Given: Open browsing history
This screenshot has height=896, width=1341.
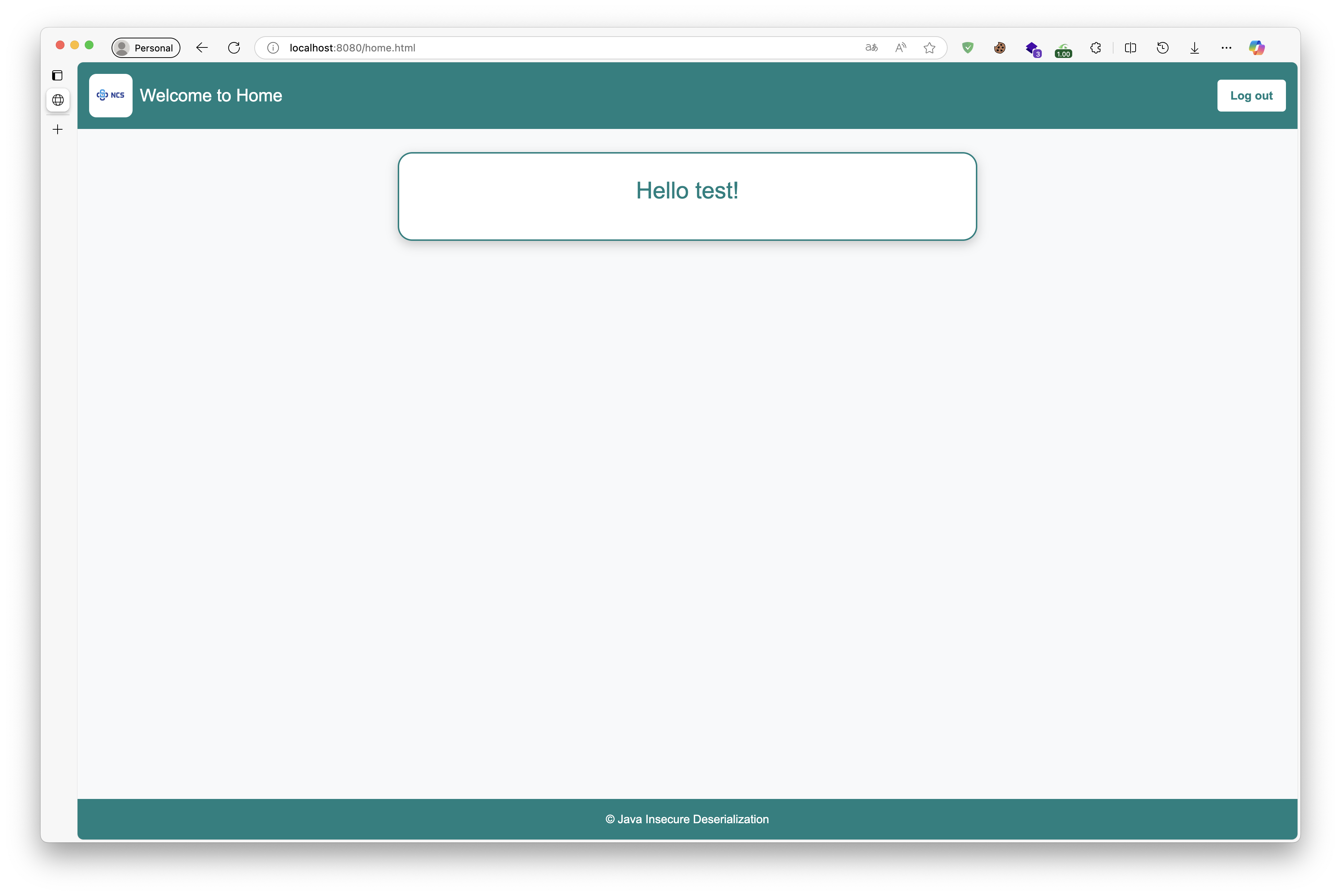Looking at the screenshot, I should tap(1163, 47).
